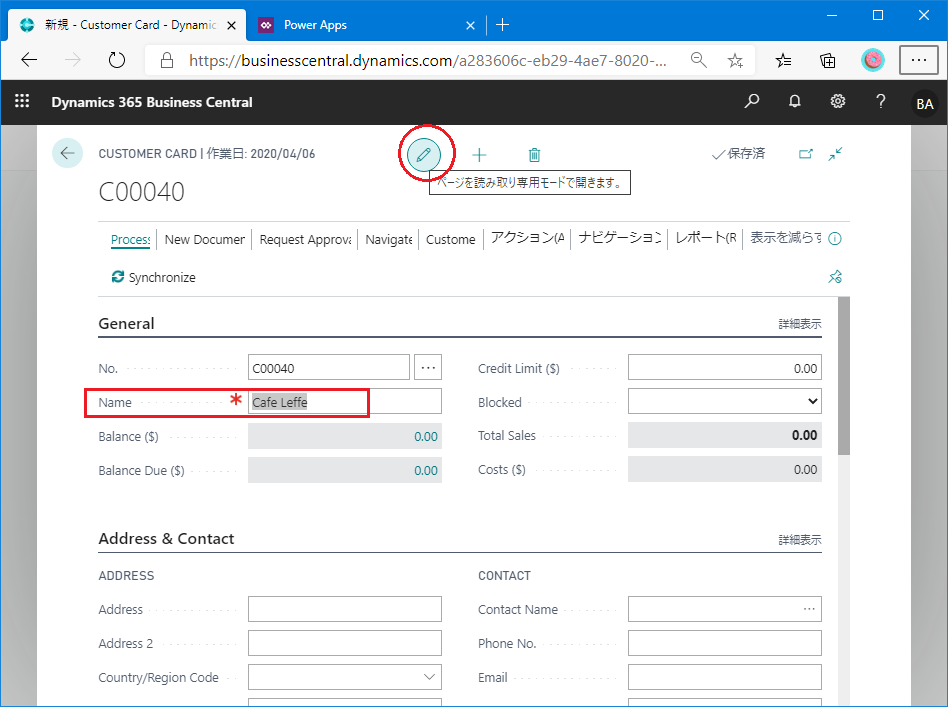Click Synchronize action

[154, 277]
